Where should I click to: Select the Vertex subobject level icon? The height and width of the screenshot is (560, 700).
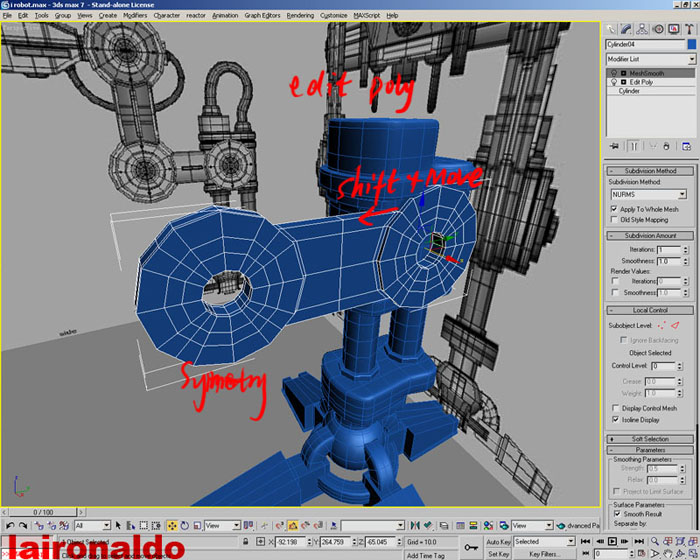pos(662,325)
